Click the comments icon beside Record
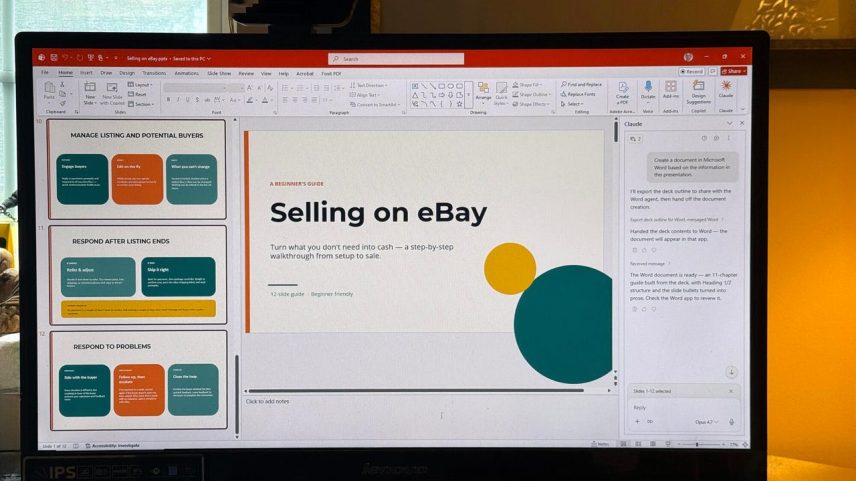This screenshot has height=481, width=856. tap(712, 72)
